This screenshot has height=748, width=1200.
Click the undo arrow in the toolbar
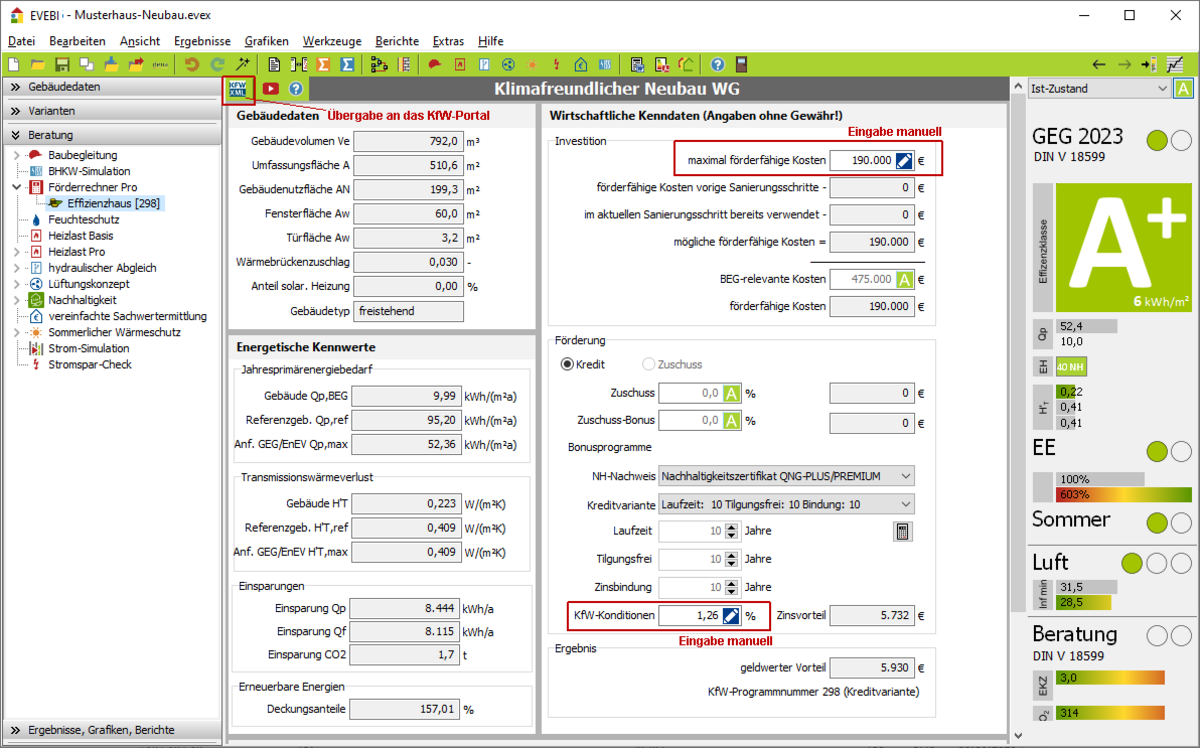pyautogui.click(x=192, y=64)
